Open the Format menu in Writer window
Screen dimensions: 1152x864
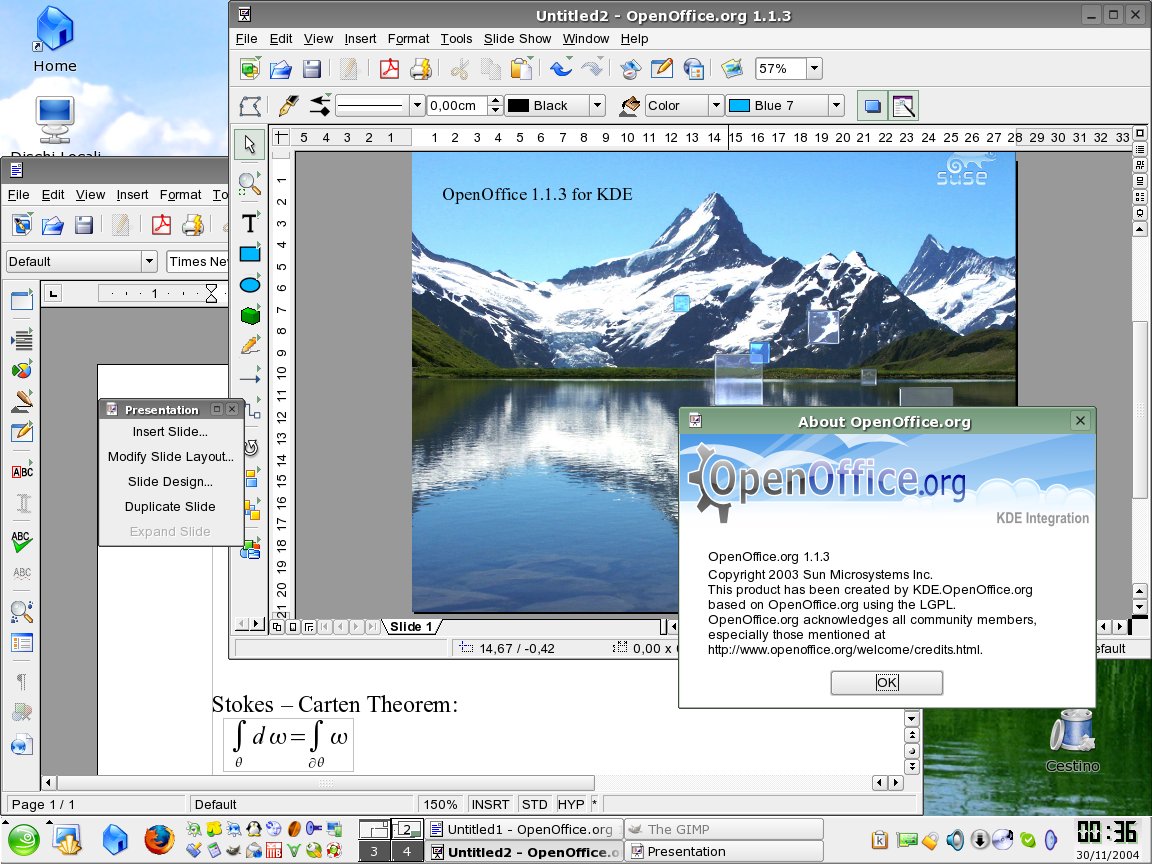tap(180, 195)
